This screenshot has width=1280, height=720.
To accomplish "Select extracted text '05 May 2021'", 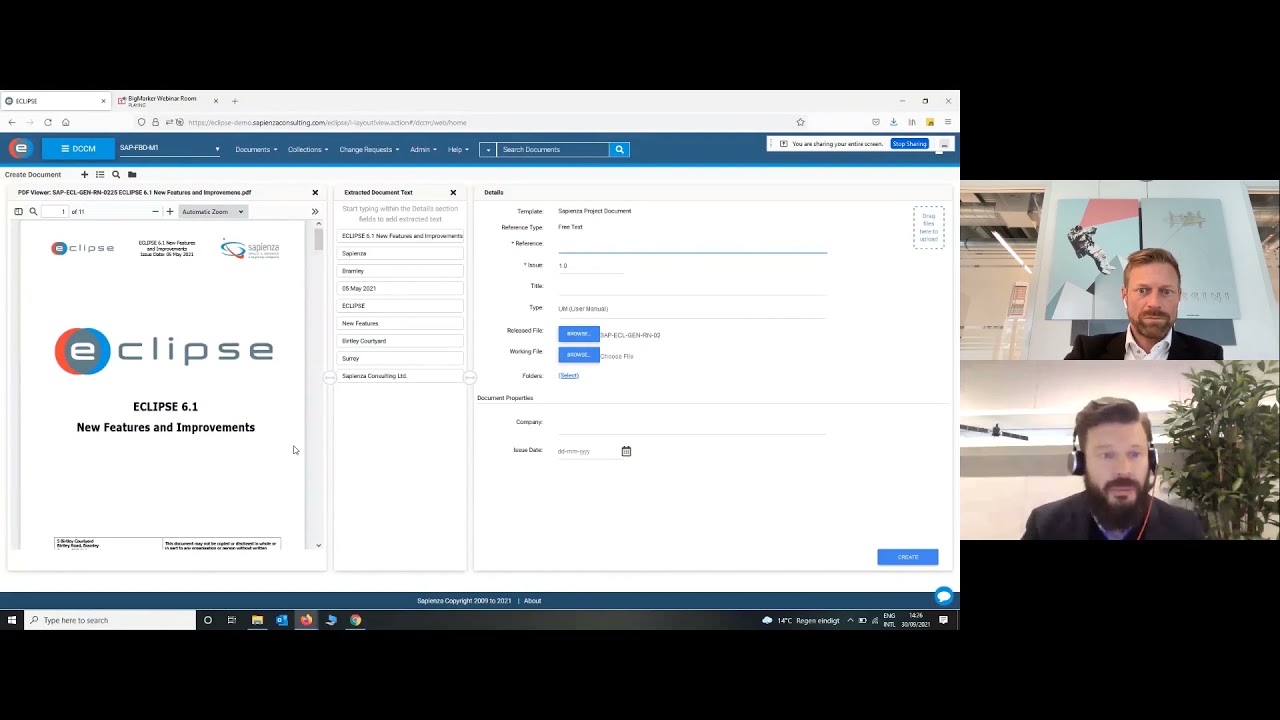I will pos(402,289).
